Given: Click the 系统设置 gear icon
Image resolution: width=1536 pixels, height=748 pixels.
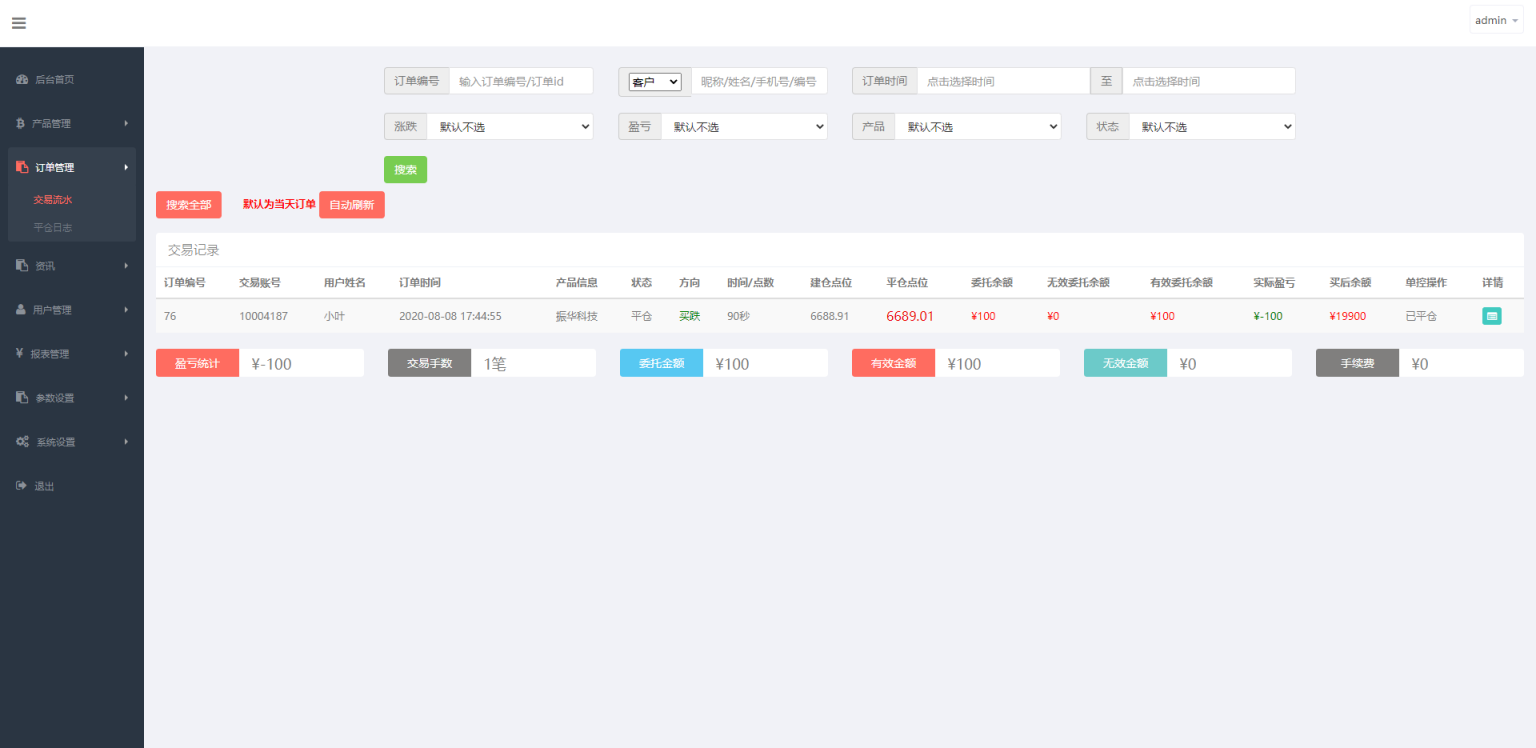Looking at the screenshot, I should tap(23, 441).
